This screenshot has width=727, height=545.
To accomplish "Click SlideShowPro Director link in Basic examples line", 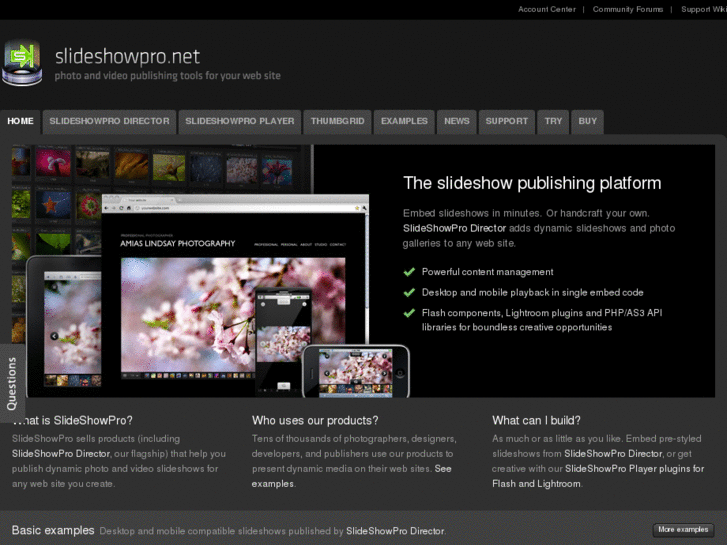I will click(x=395, y=531).
